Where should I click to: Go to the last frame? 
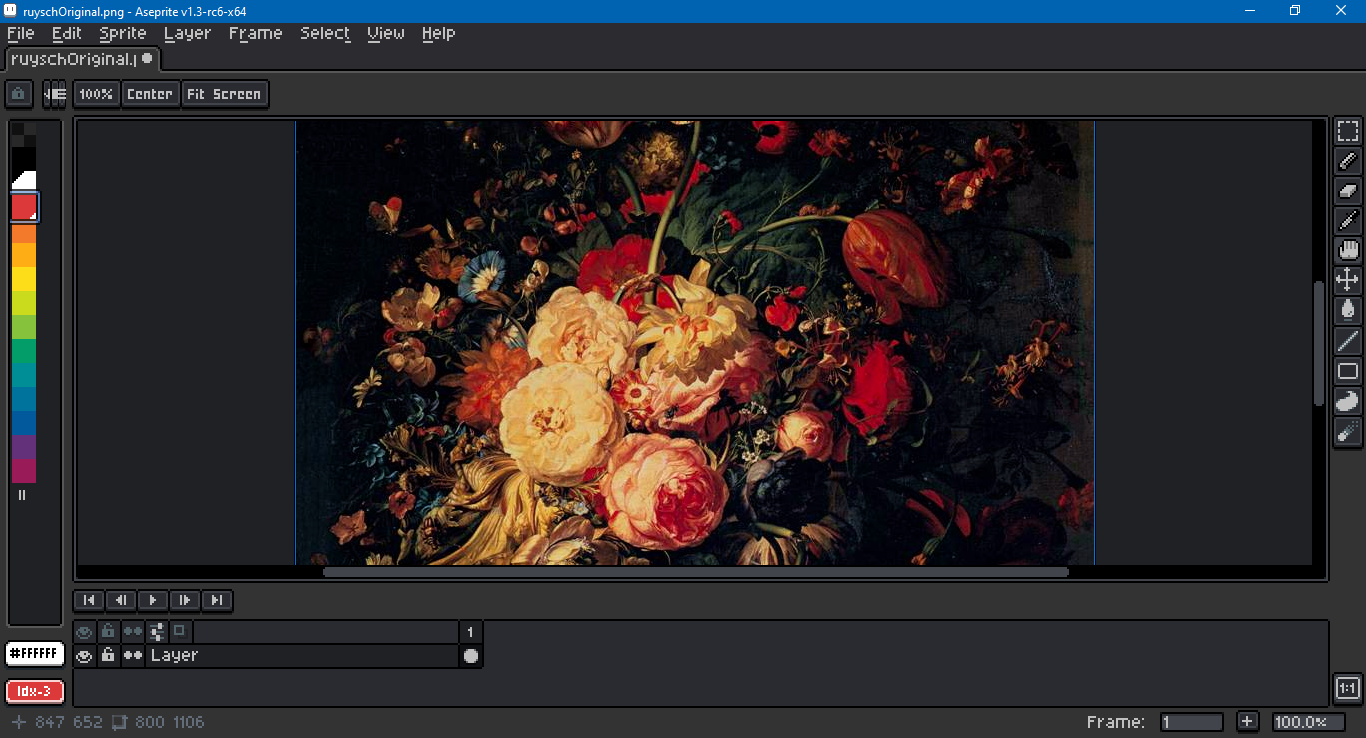coord(217,600)
